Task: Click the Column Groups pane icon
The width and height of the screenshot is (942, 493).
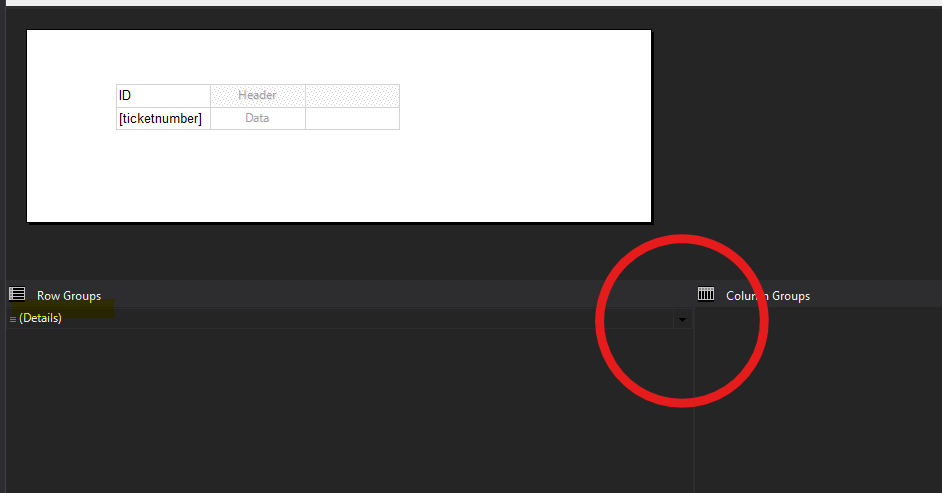Action: 706,294
